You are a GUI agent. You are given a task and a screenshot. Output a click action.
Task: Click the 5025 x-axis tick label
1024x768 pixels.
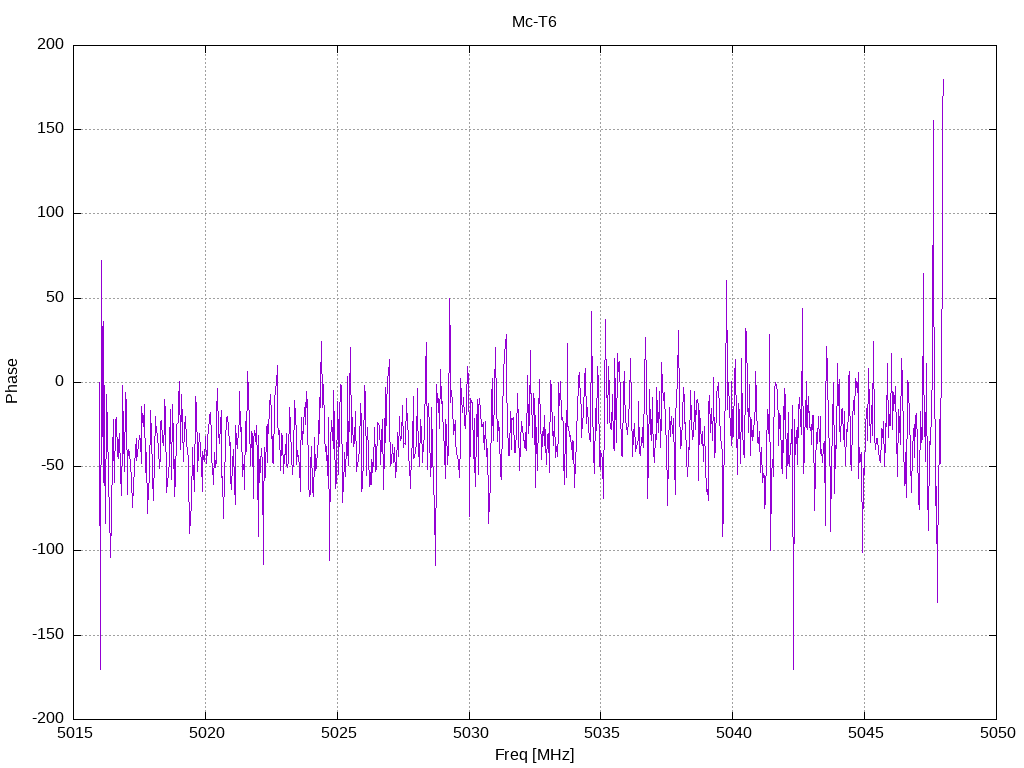337,733
